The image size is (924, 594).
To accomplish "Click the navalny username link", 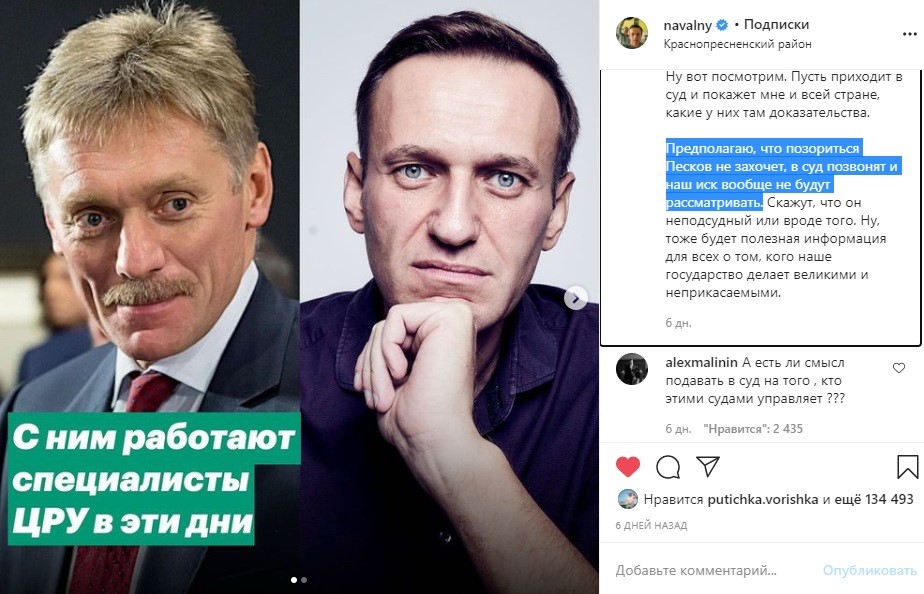I will pyautogui.click(x=688, y=25).
